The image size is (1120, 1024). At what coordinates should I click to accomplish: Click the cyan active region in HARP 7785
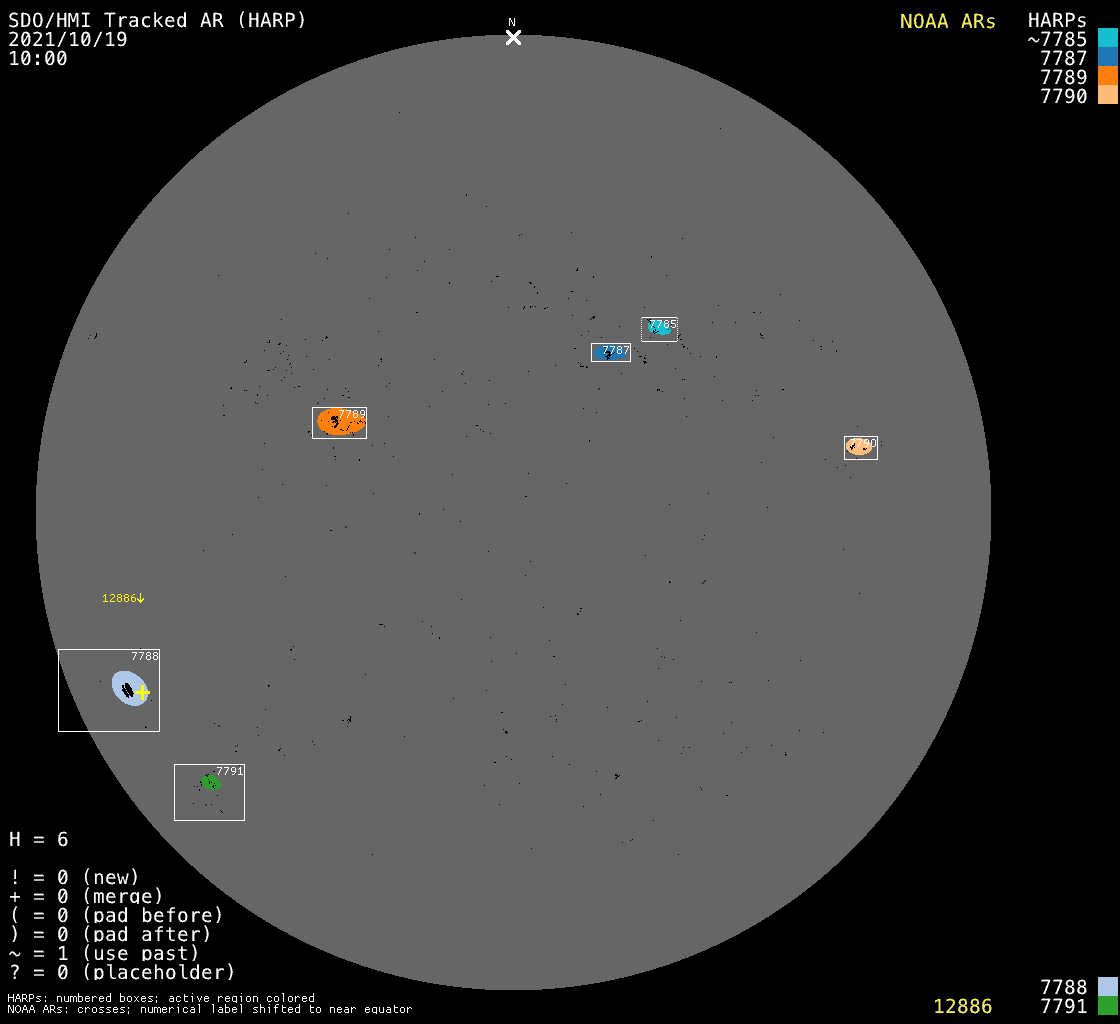pos(660,328)
